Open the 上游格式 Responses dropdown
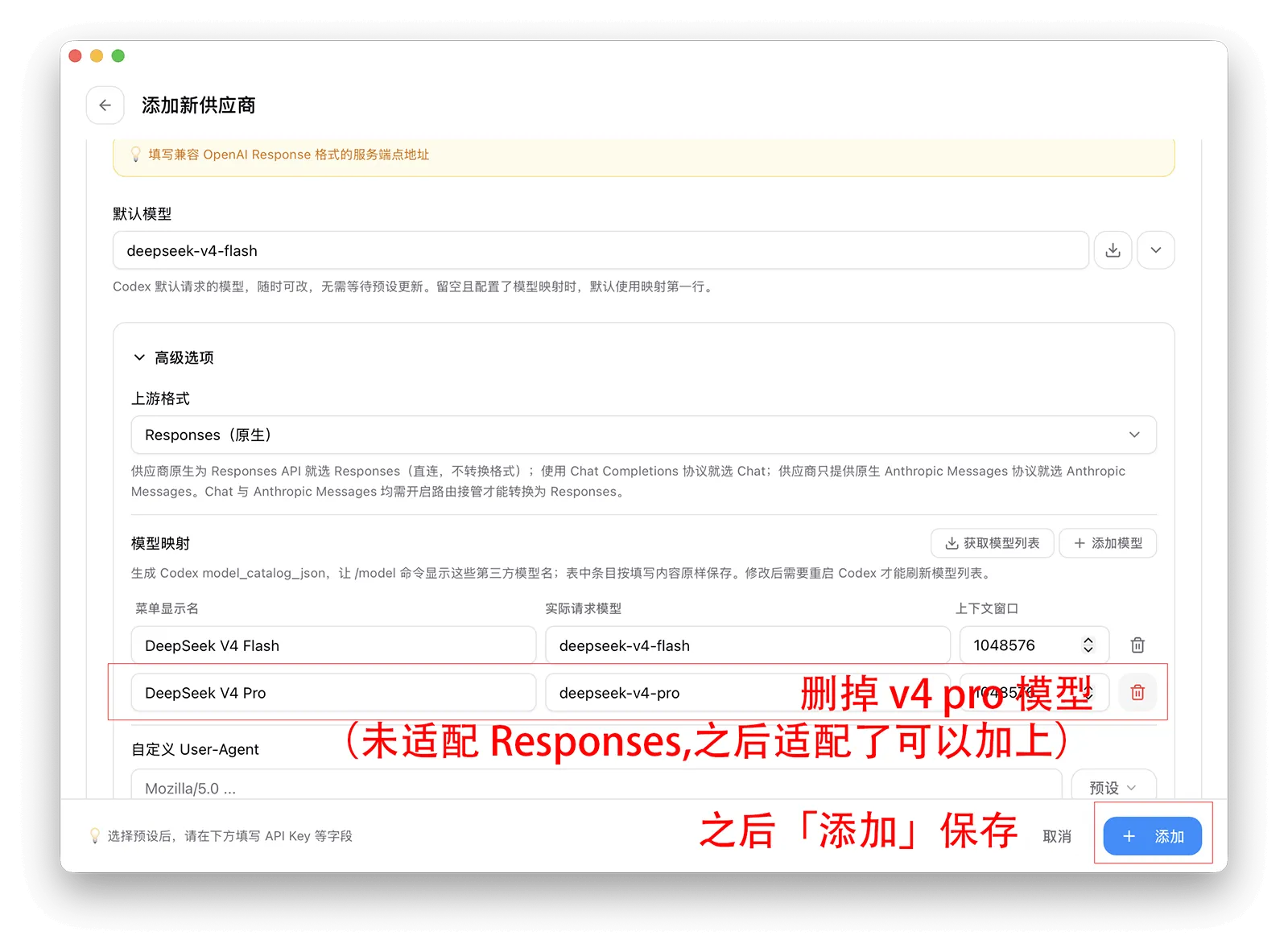The height and width of the screenshot is (952, 1288). (644, 435)
